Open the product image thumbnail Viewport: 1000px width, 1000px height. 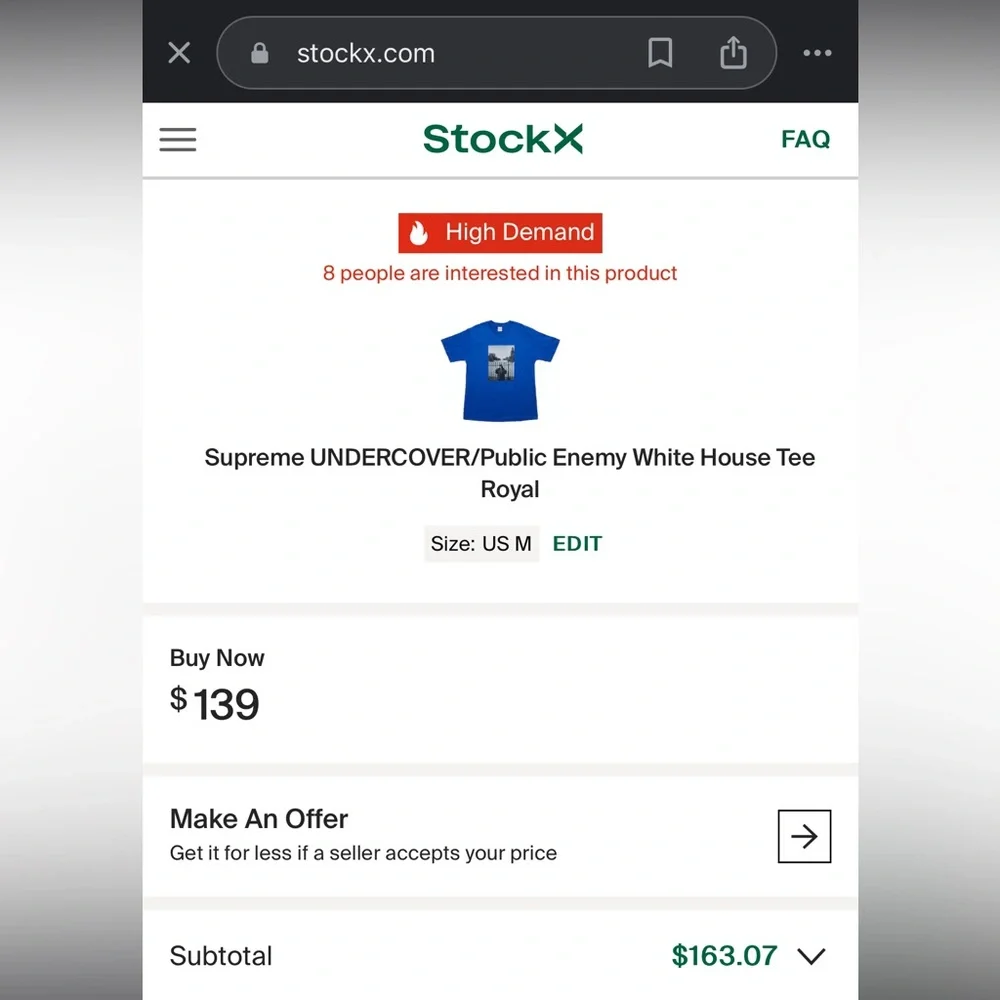tap(500, 370)
